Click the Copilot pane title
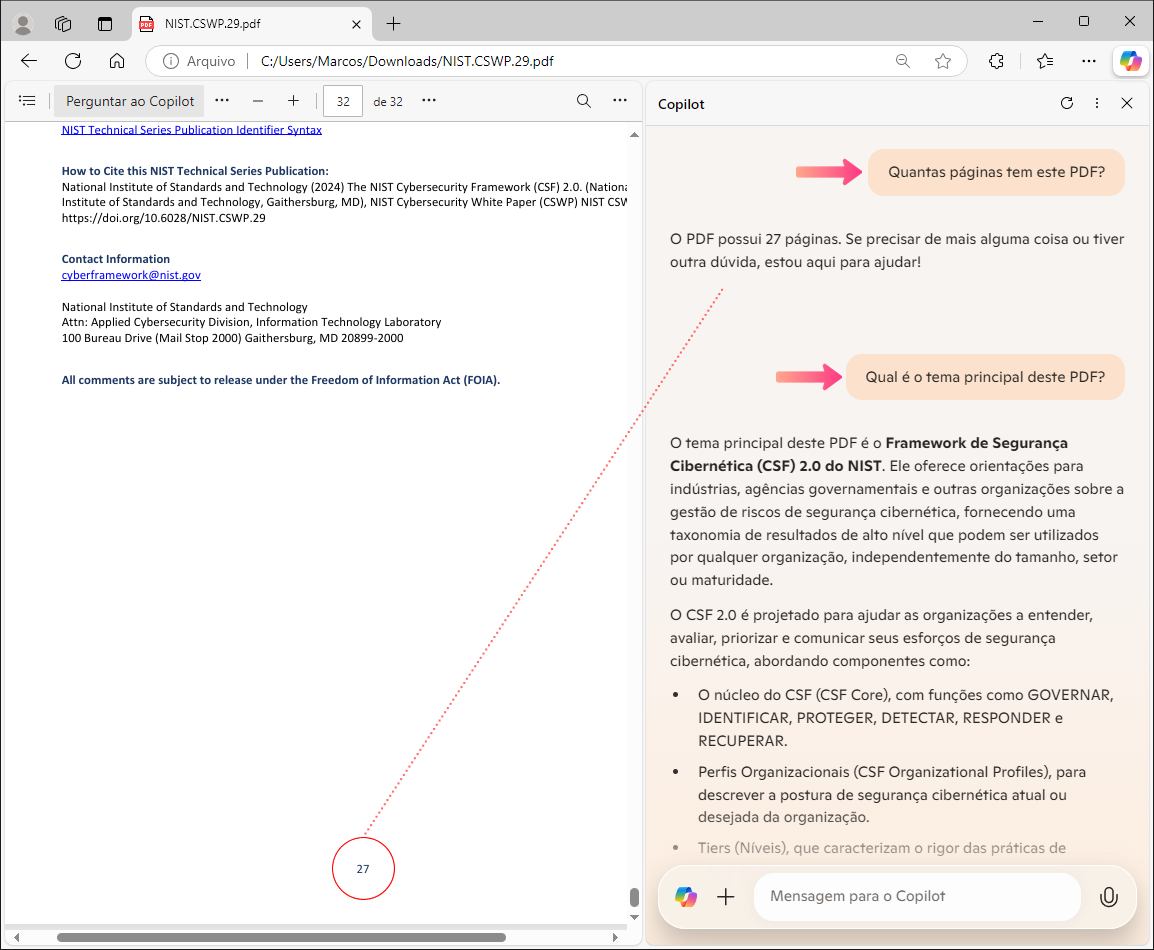This screenshot has width=1154, height=950. (681, 104)
